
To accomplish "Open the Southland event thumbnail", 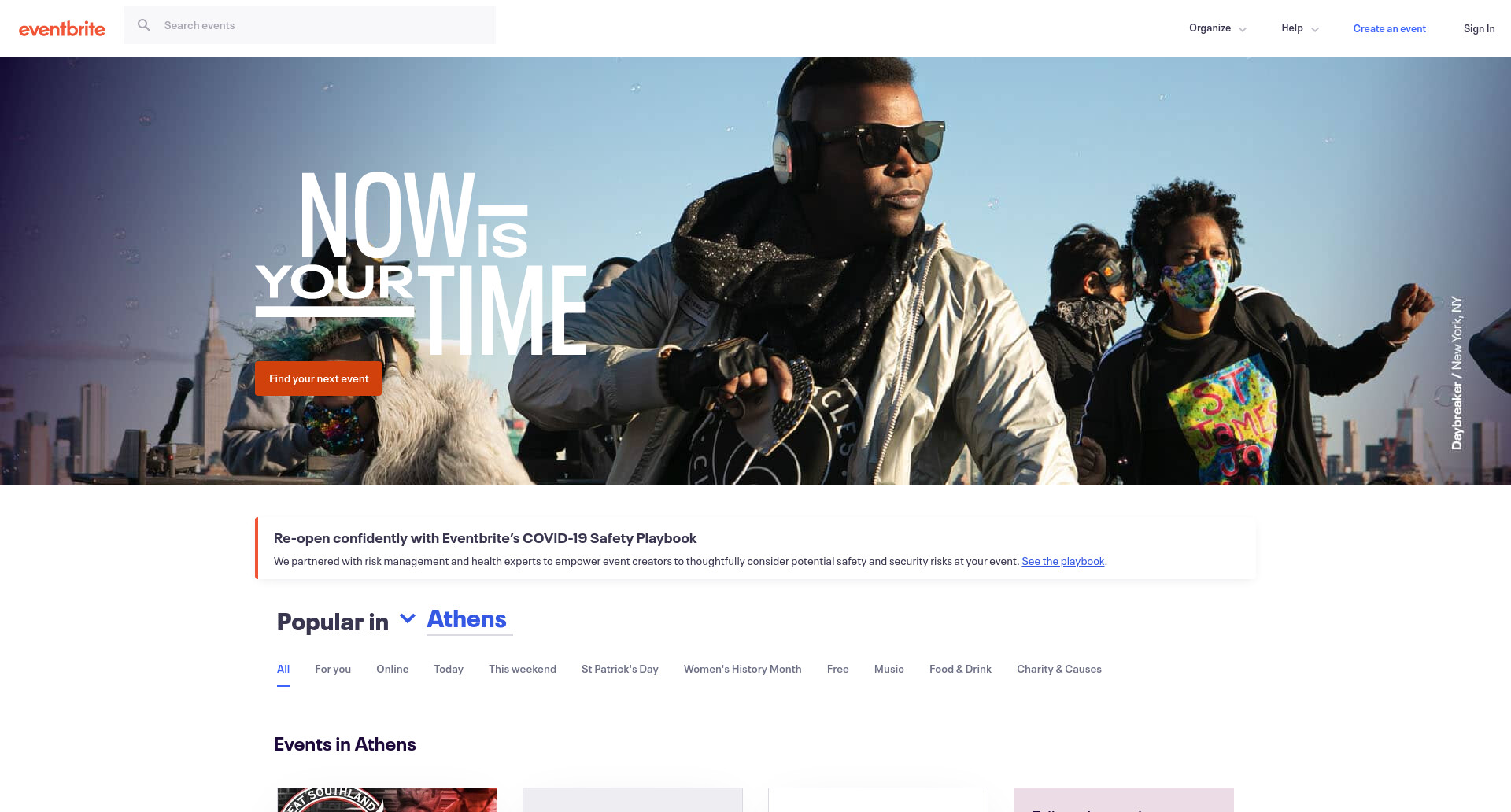I will click(x=387, y=799).
